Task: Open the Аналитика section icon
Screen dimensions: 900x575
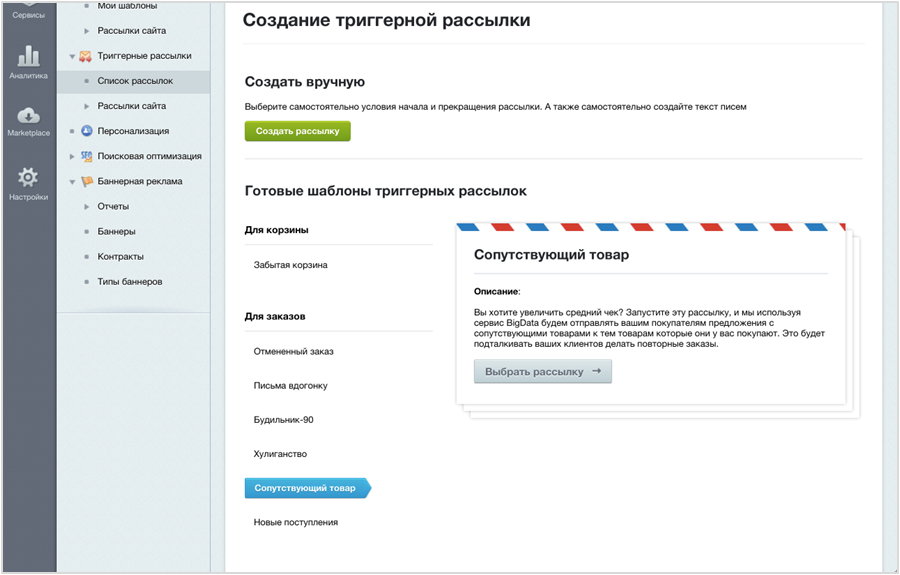Action: tap(28, 56)
